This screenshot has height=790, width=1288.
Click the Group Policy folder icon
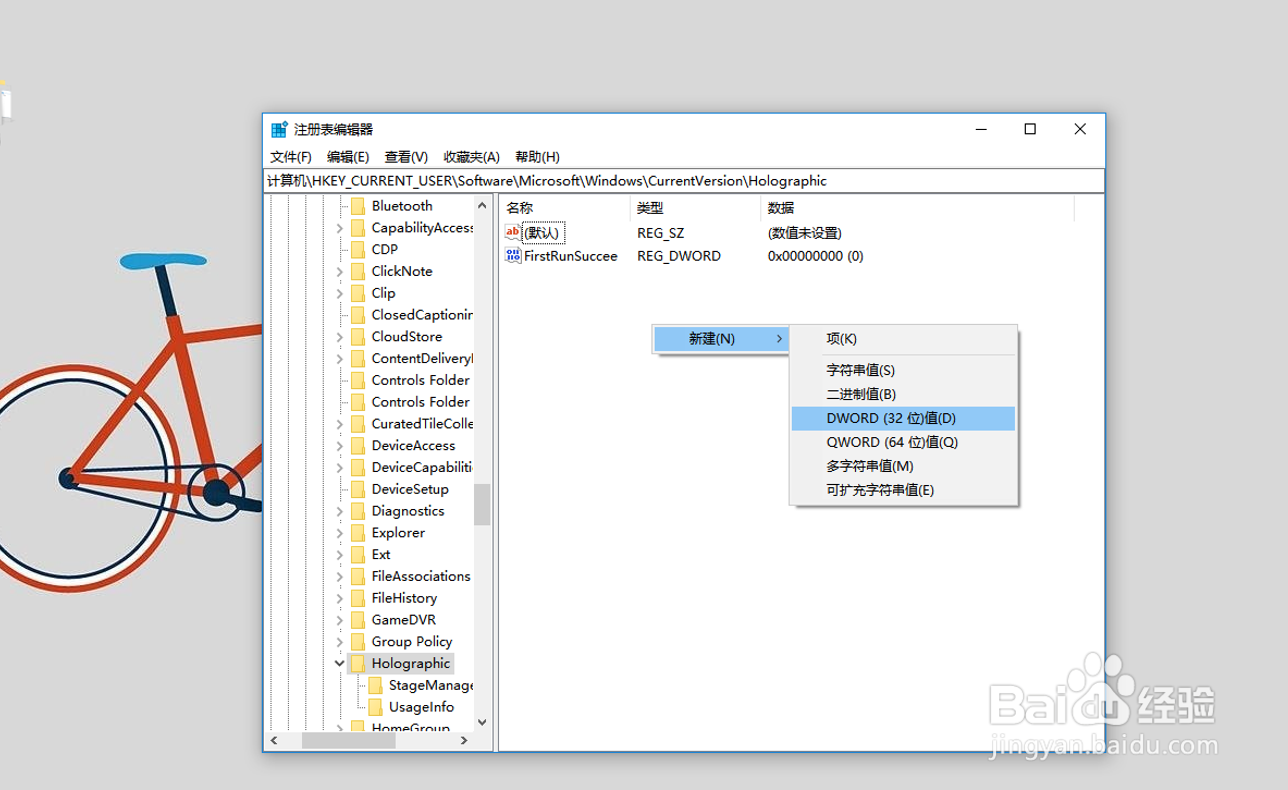[x=358, y=642]
